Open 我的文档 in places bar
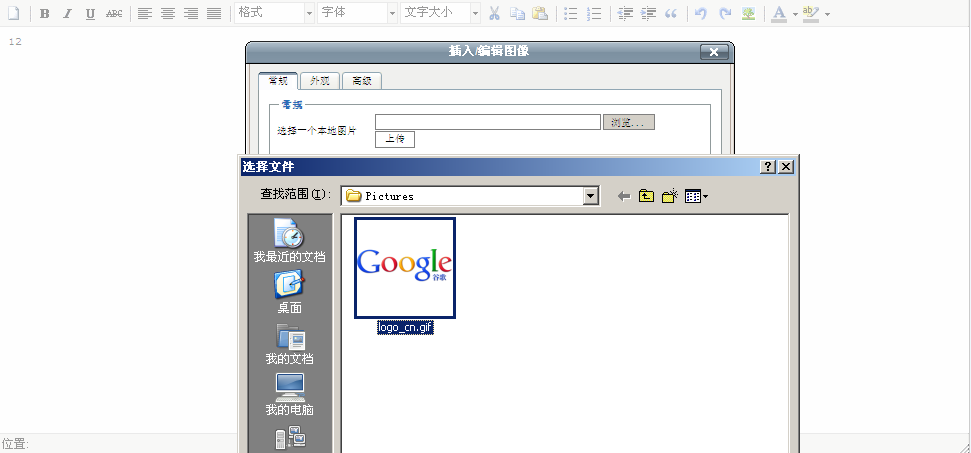This screenshot has height=453, width=971. [289, 343]
